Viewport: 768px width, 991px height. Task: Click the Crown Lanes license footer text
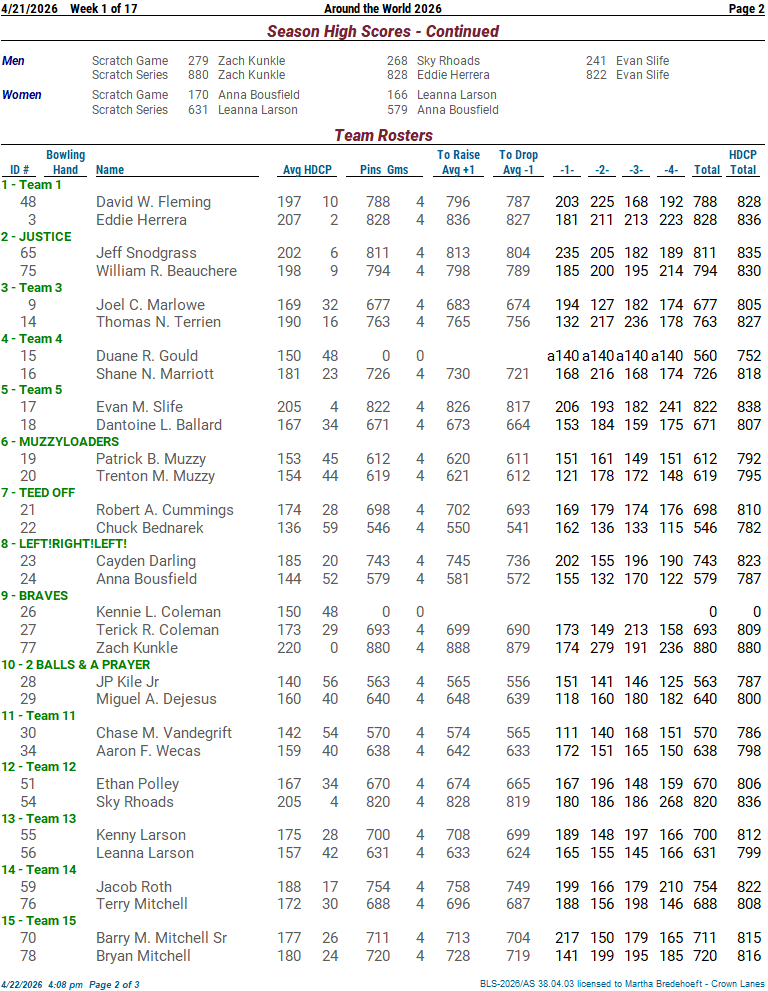[x=622, y=984]
